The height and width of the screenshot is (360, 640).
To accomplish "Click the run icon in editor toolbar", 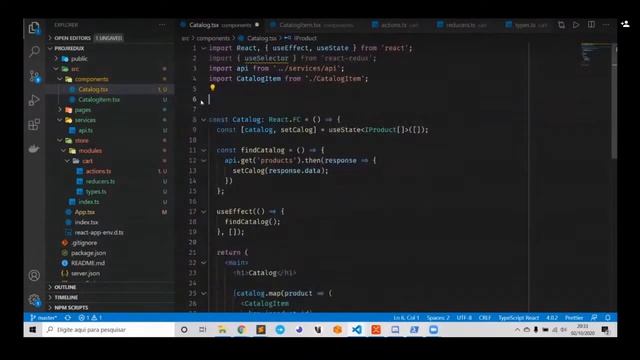I will pyautogui.click(x=576, y=25).
